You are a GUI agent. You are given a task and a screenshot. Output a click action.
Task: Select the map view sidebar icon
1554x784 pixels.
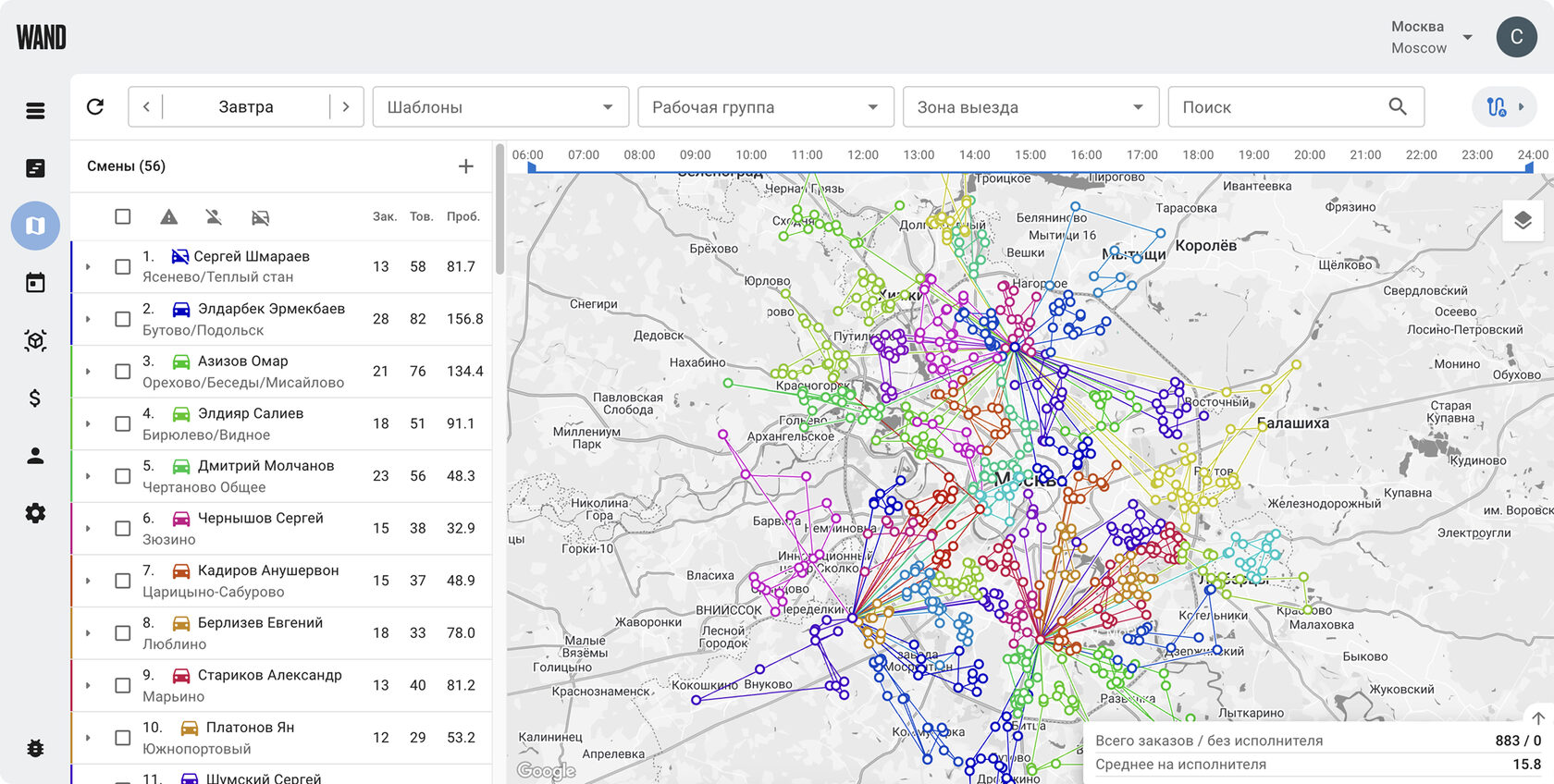click(x=35, y=226)
